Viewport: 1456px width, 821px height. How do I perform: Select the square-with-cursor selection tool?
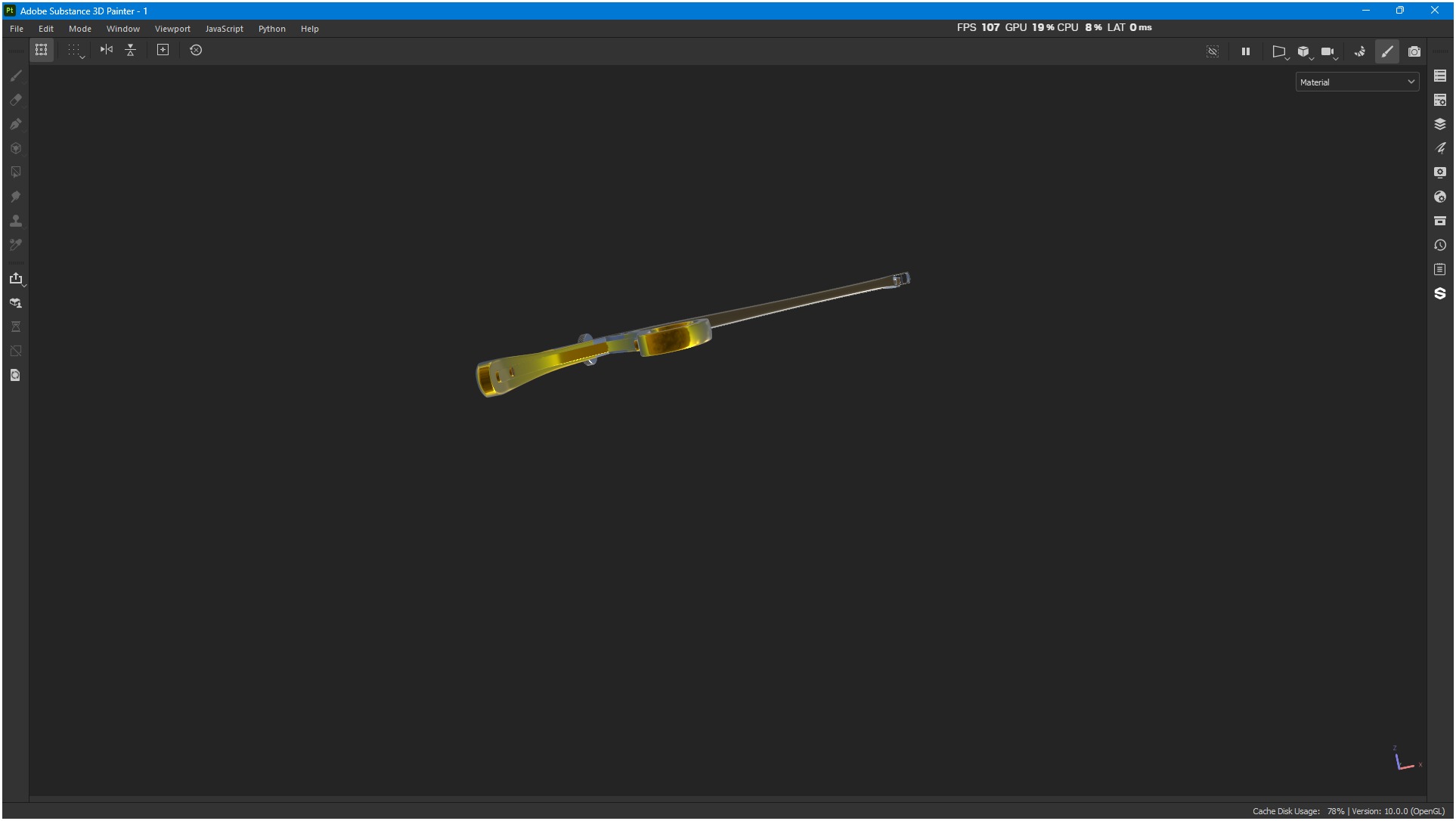(x=16, y=172)
